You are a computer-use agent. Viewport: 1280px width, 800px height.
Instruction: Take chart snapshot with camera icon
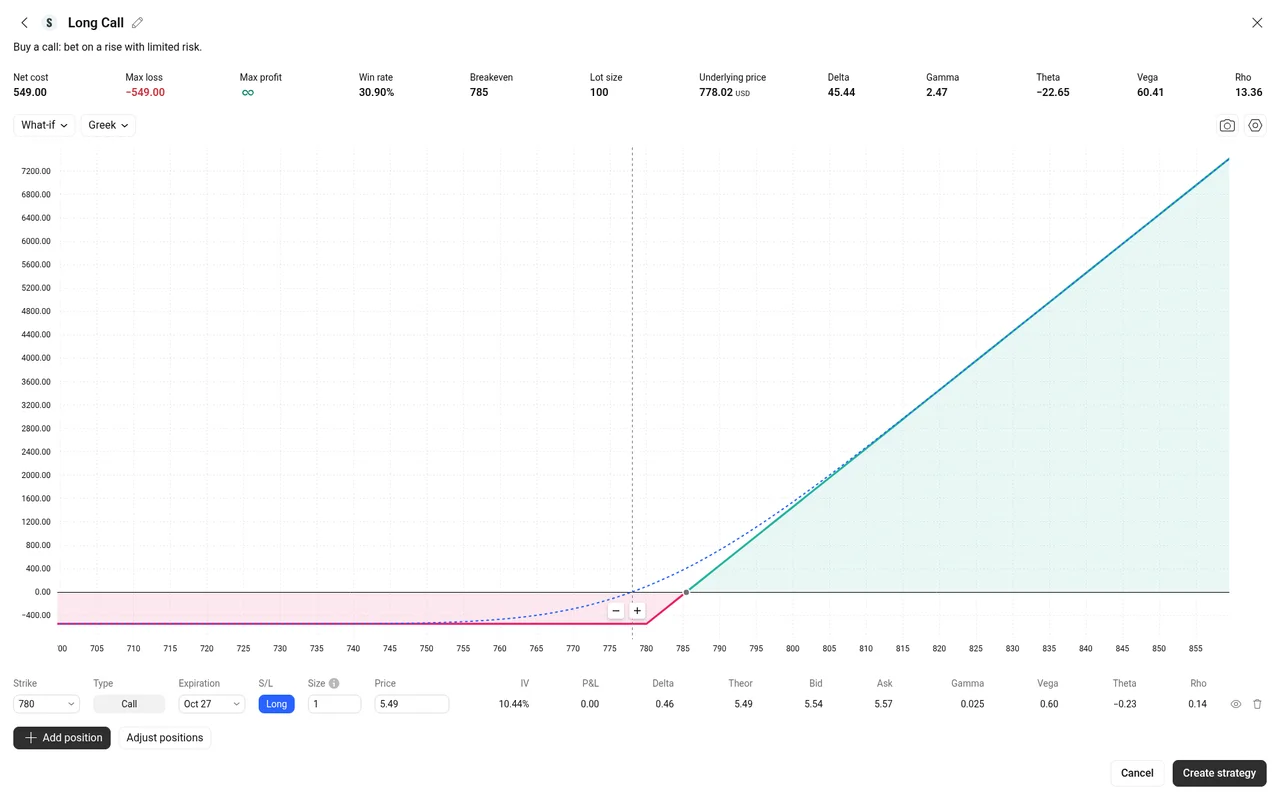click(1227, 126)
